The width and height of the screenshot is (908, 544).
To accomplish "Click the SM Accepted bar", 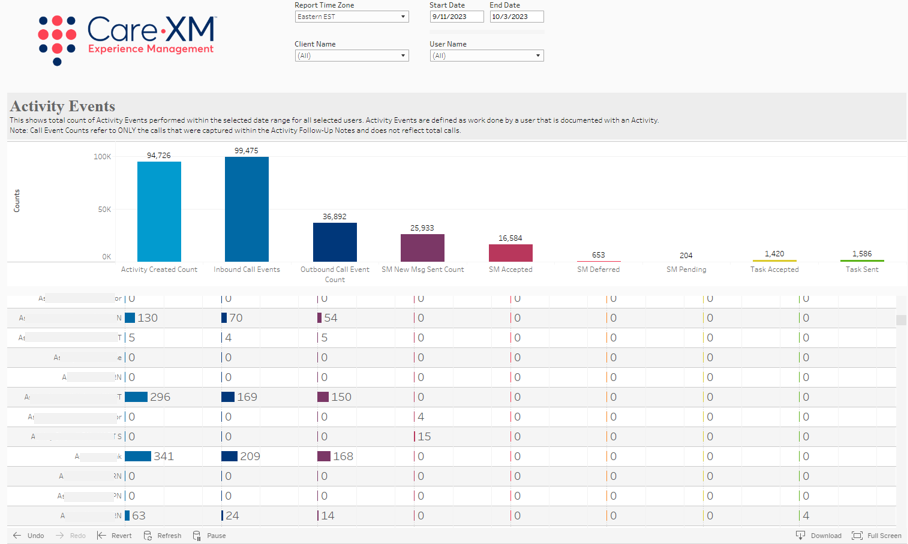I will click(x=510, y=253).
